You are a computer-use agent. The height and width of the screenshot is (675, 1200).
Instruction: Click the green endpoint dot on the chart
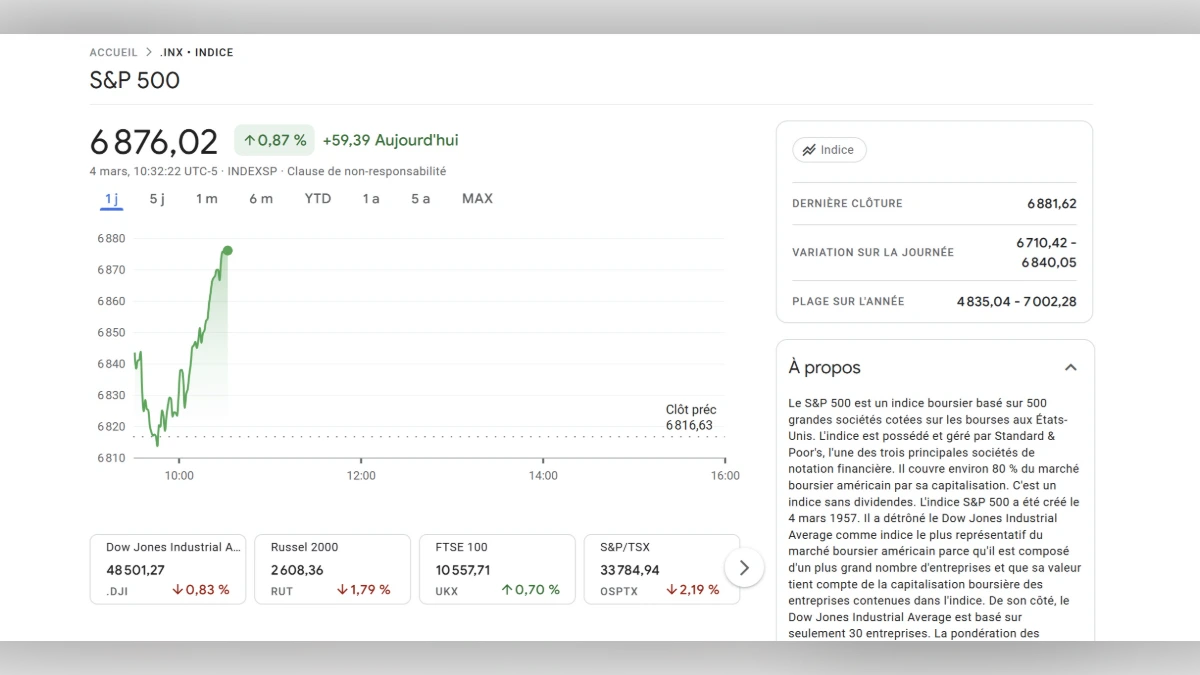(x=227, y=250)
